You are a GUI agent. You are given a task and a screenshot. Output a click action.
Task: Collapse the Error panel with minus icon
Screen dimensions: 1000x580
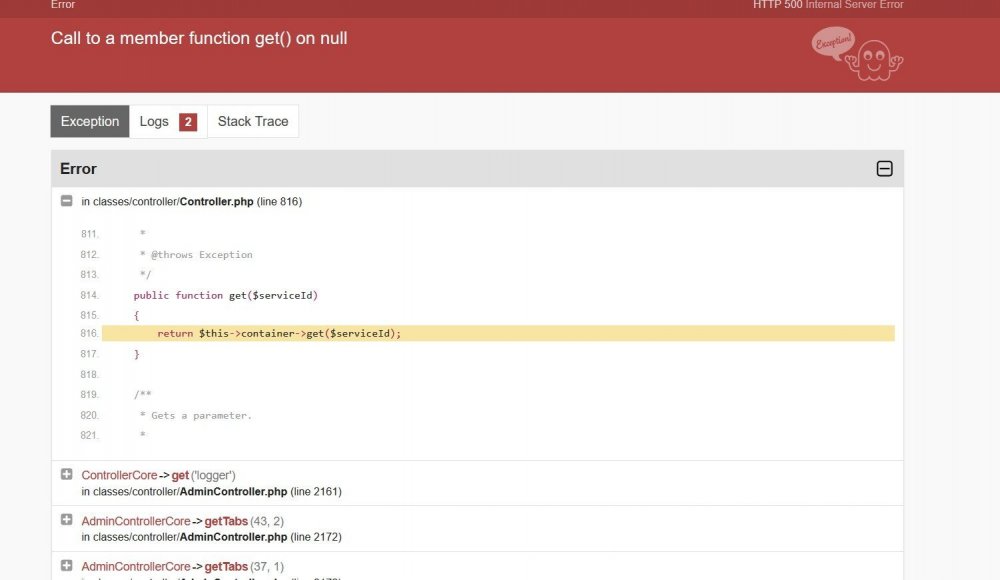click(884, 168)
